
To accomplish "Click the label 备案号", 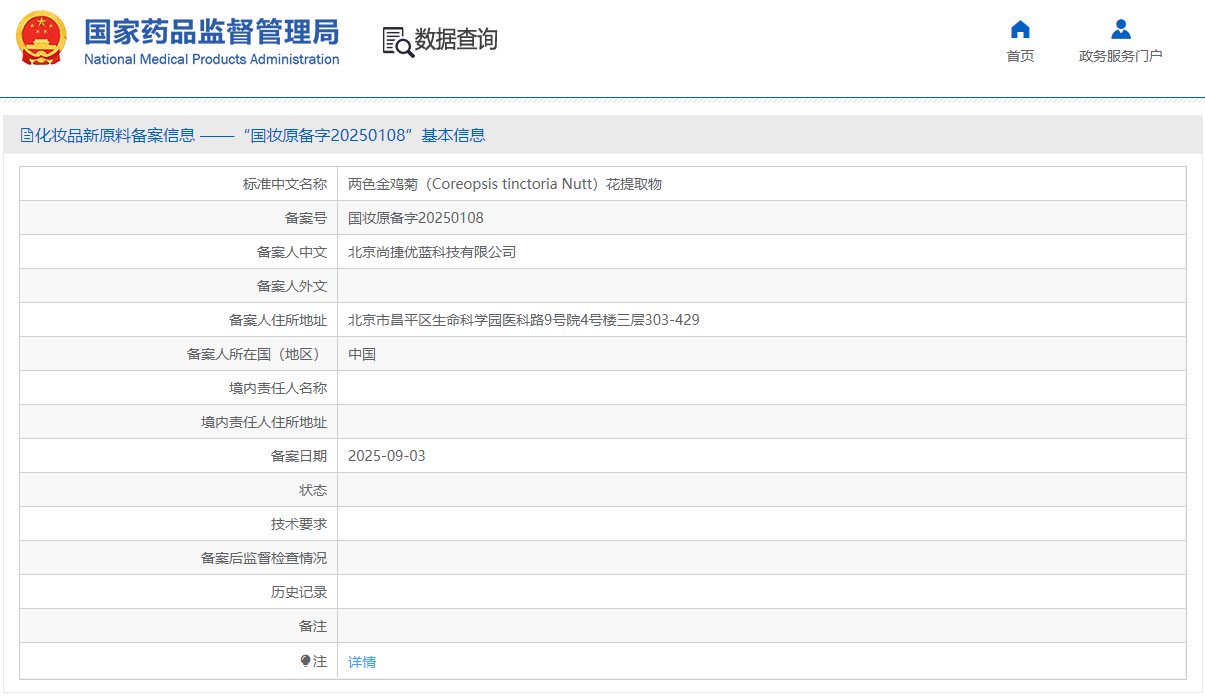I will pos(306,218).
